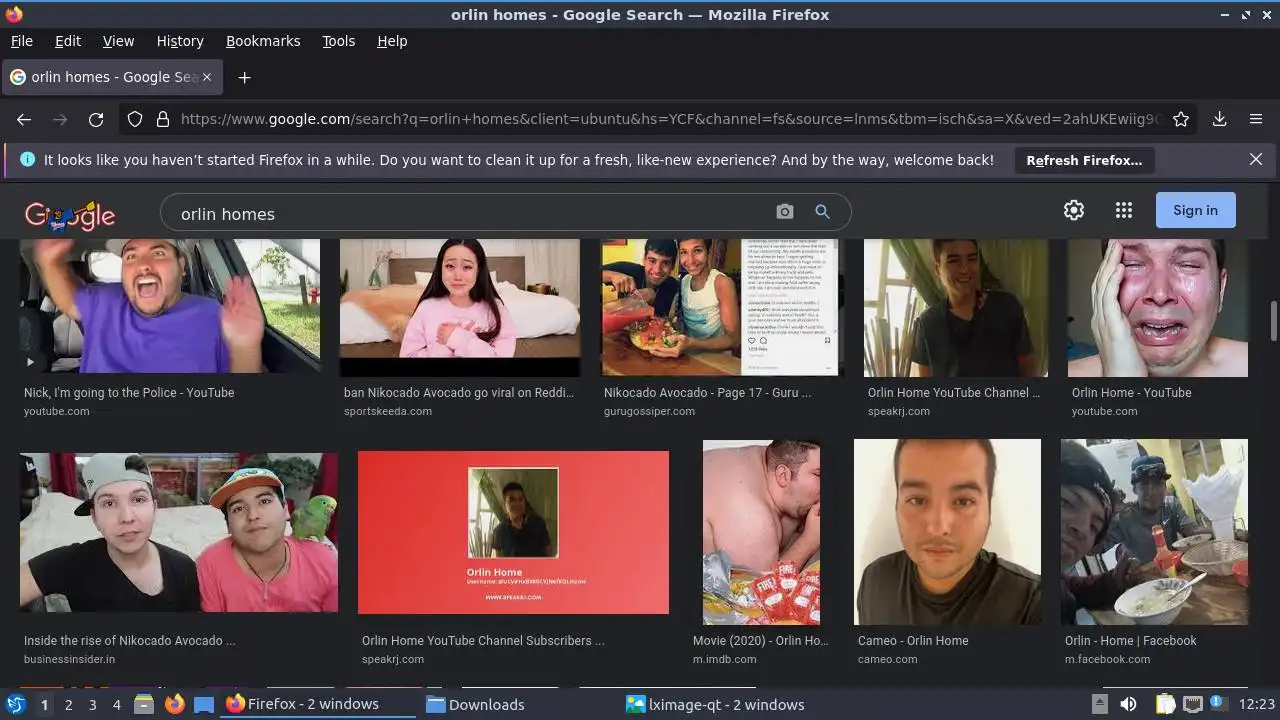1280x720 pixels.
Task: Click the Sign in button
Action: coord(1196,210)
